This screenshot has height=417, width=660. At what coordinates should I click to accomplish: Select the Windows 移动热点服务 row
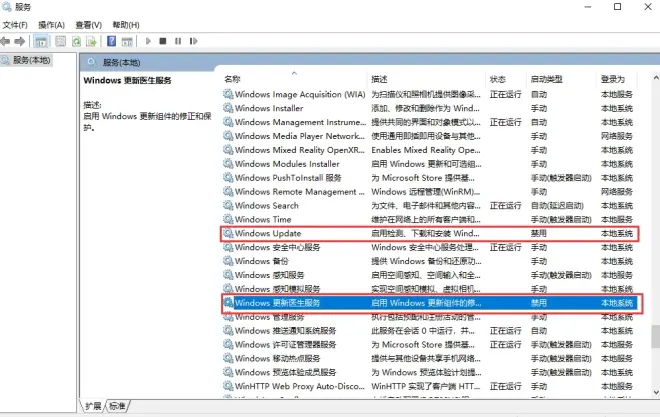tap(429, 358)
